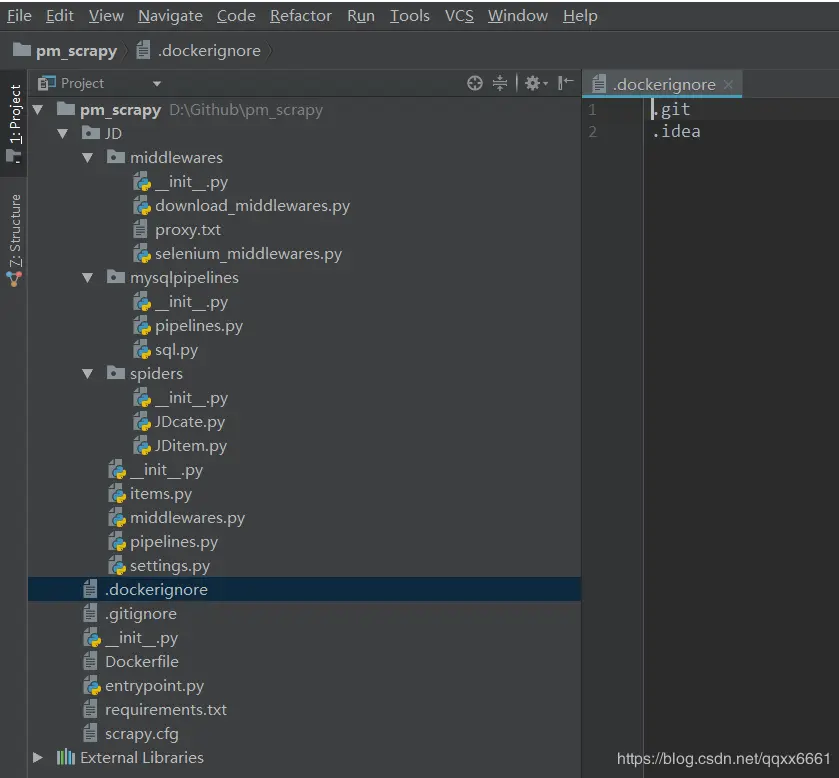Collapse the spiders folder

coord(88,373)
